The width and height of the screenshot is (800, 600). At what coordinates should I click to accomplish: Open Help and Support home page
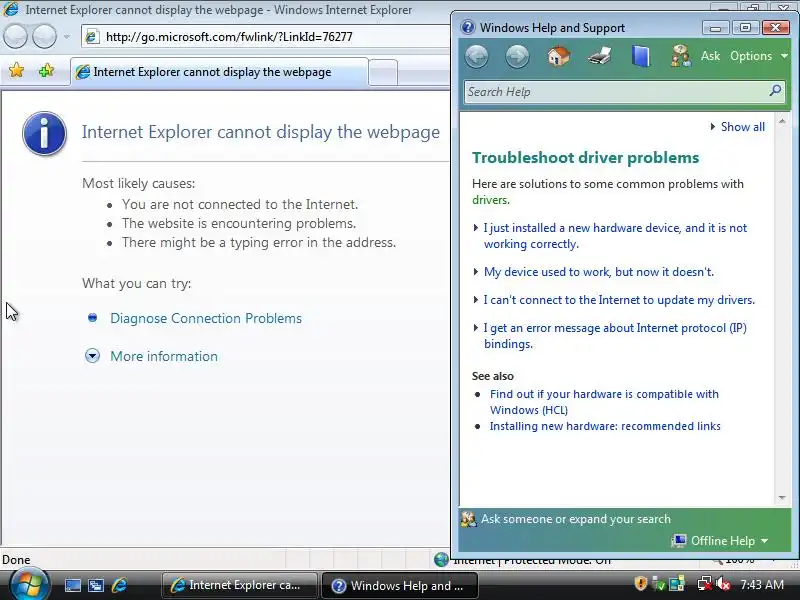tap(559, 56)
